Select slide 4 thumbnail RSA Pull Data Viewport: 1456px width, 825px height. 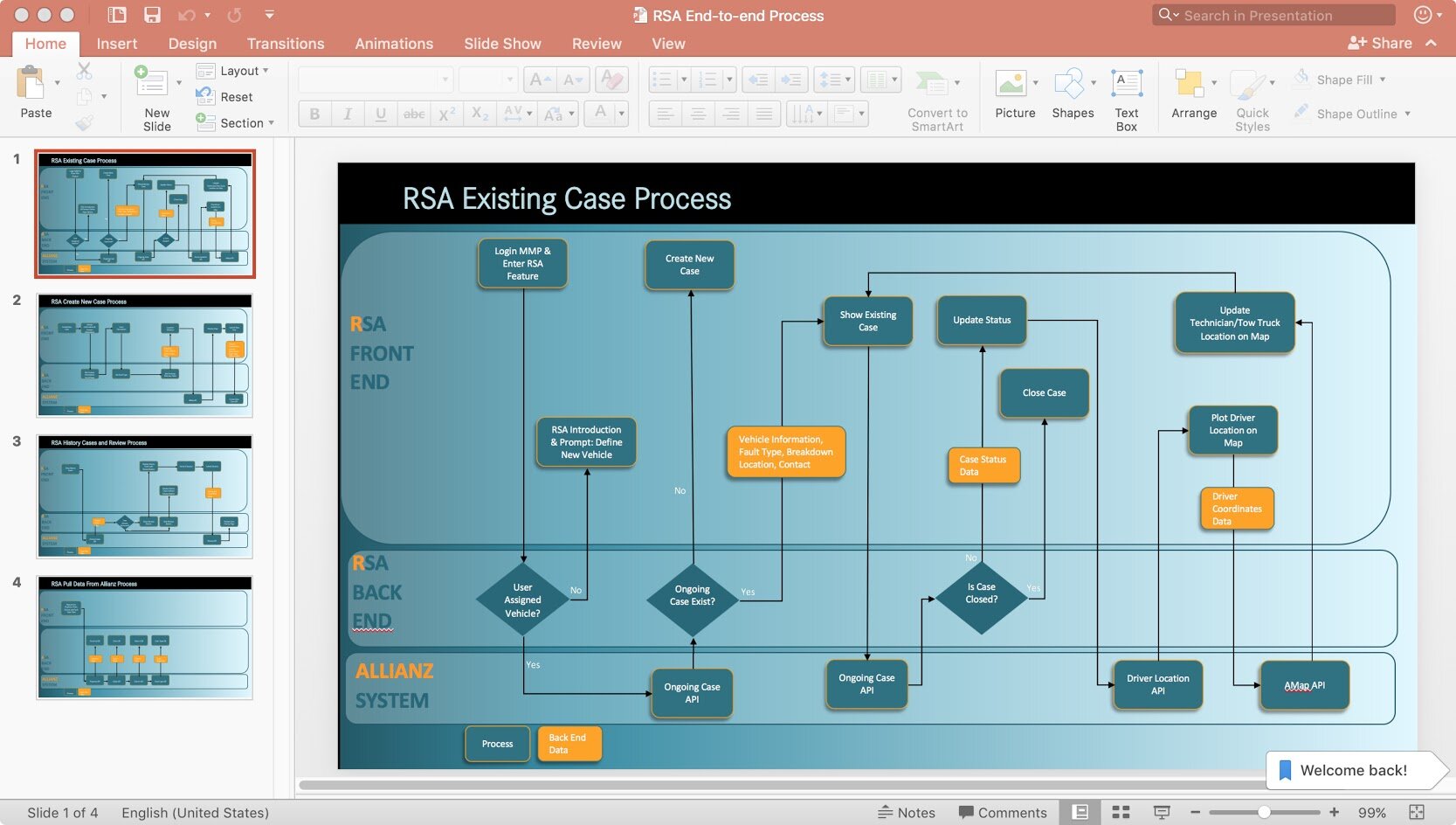144,638
